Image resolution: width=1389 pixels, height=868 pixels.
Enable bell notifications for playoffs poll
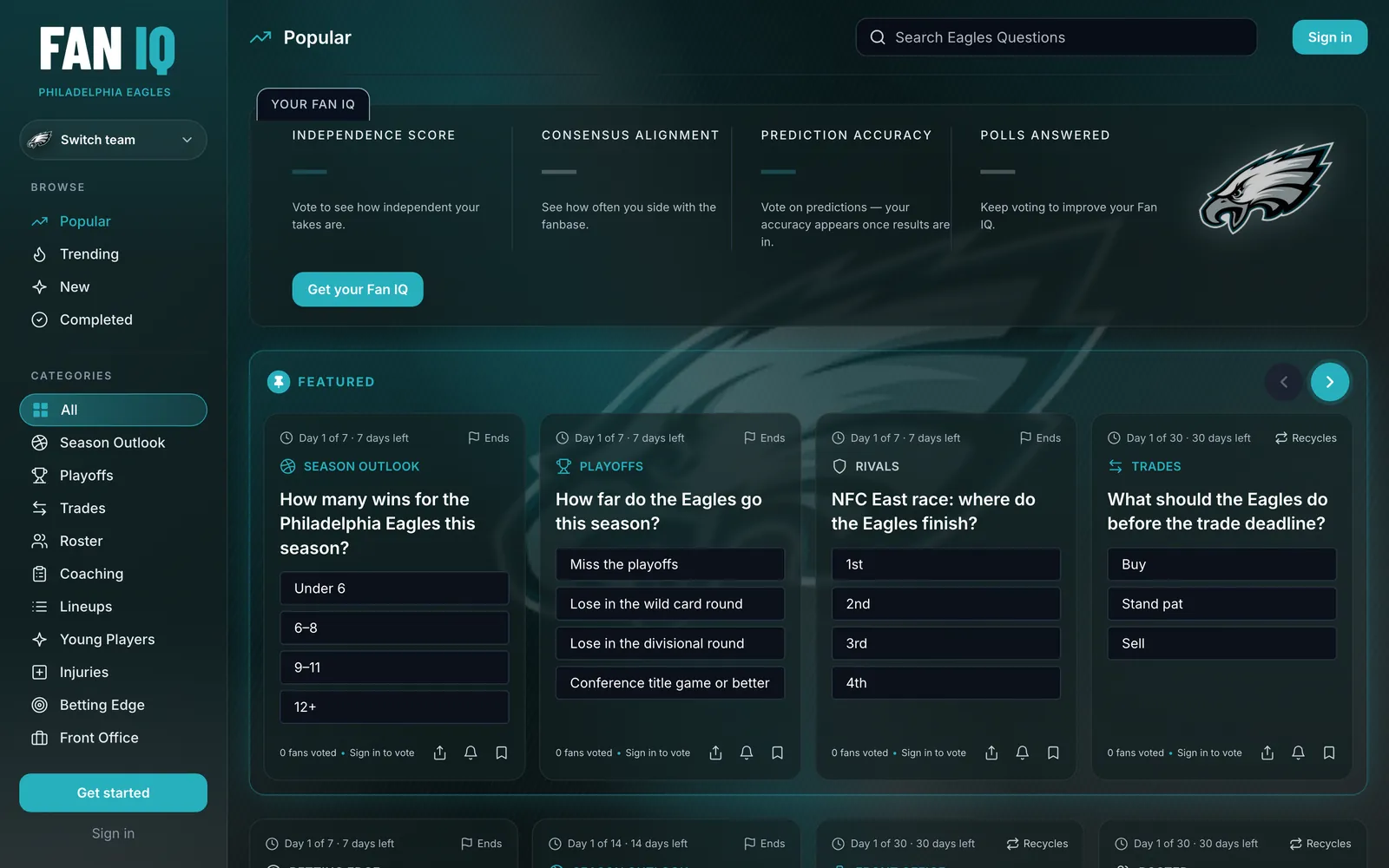[747, 753]
